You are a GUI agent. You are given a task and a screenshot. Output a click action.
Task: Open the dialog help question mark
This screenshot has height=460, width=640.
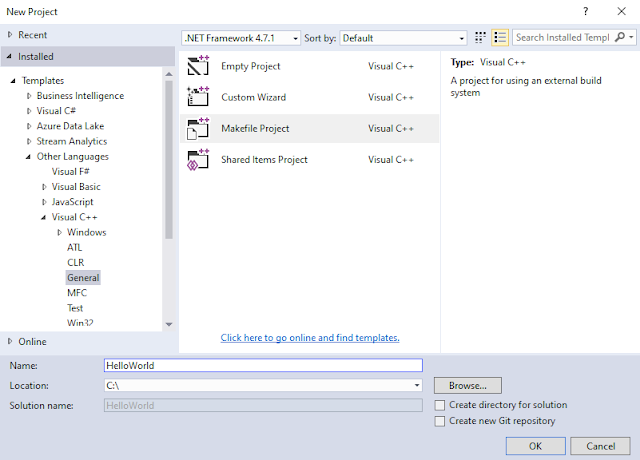coord(586,11)
